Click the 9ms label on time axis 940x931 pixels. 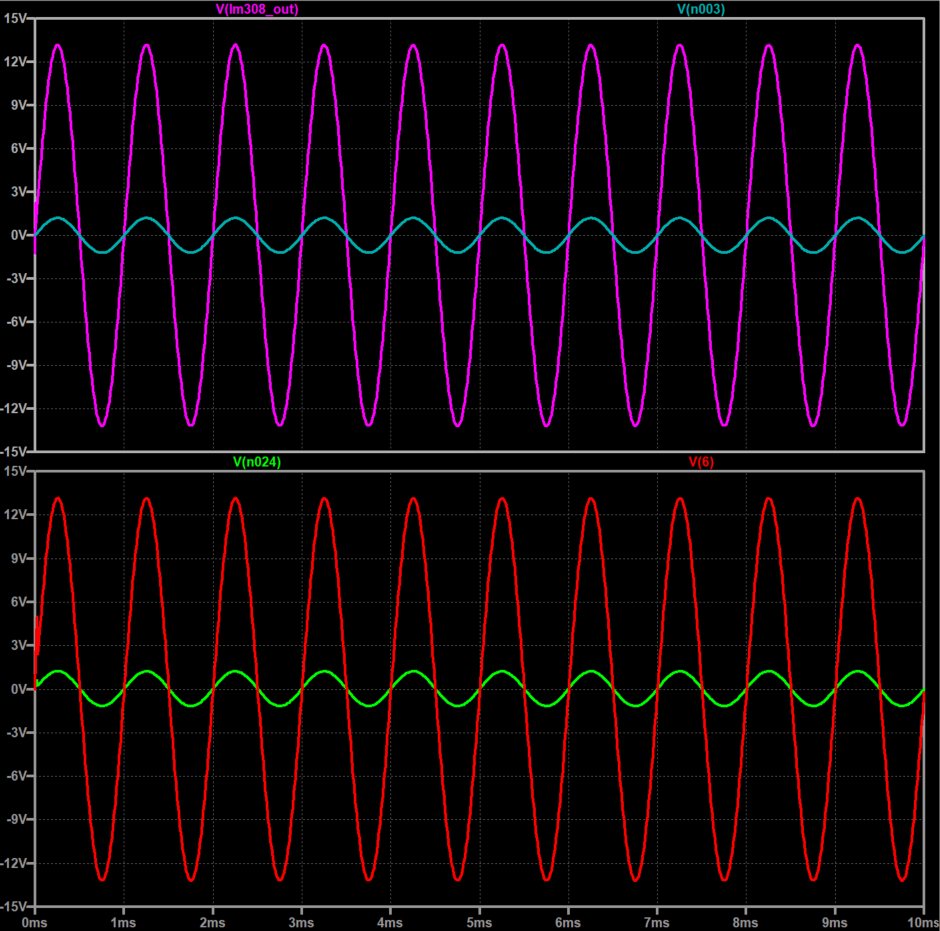coord(834,923)
